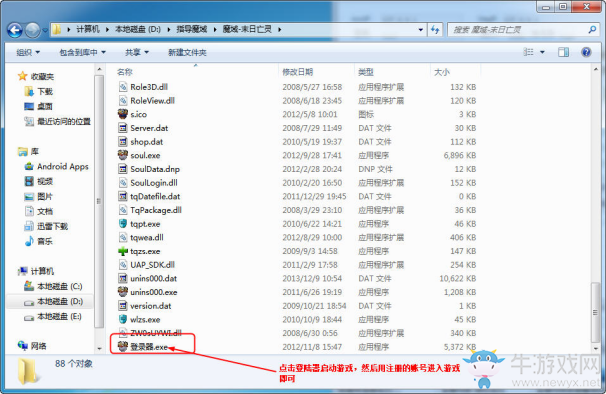Select the 登录器.exe launcher file
The height and width of the screenshot is (394, 606).
coord(149,347)
